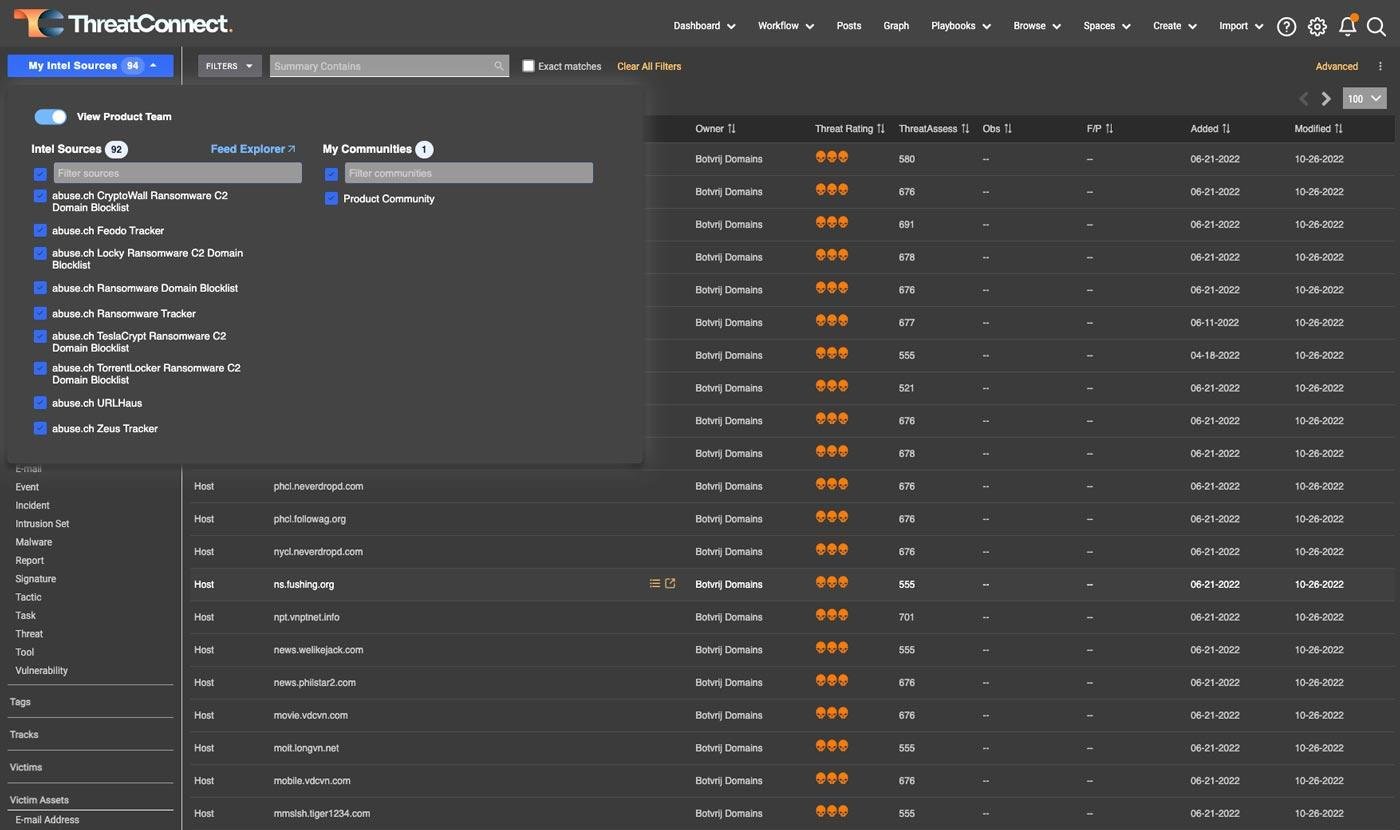
Task: Change the 100 results-per-page dropdown
Action: [1364, 99]
